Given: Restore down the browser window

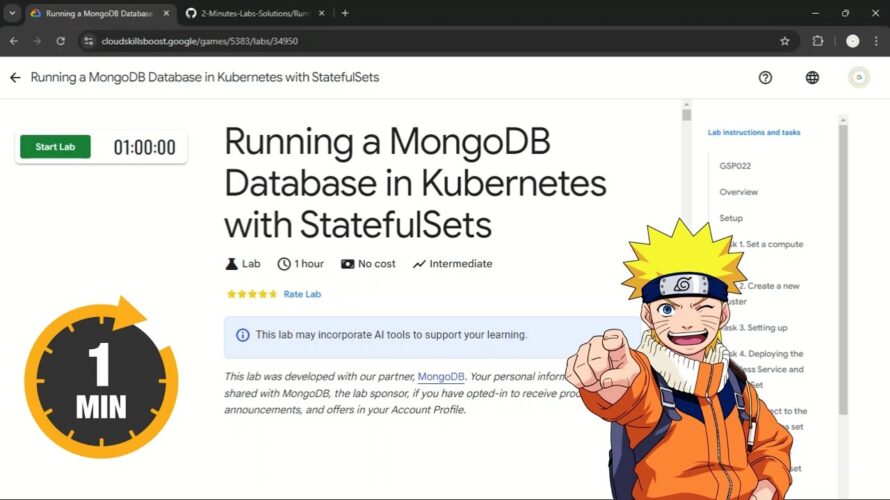Looking at the screenshot, I should 845,13.
